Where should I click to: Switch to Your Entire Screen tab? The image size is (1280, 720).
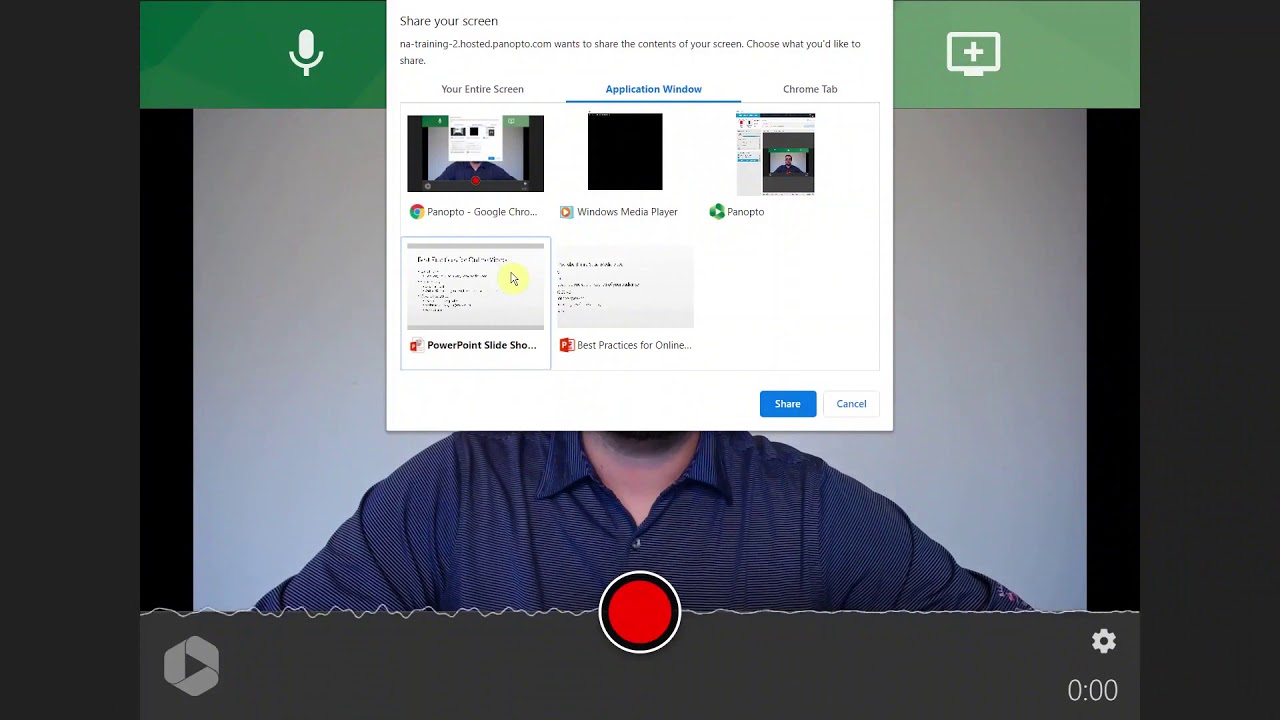click(482, 89)
